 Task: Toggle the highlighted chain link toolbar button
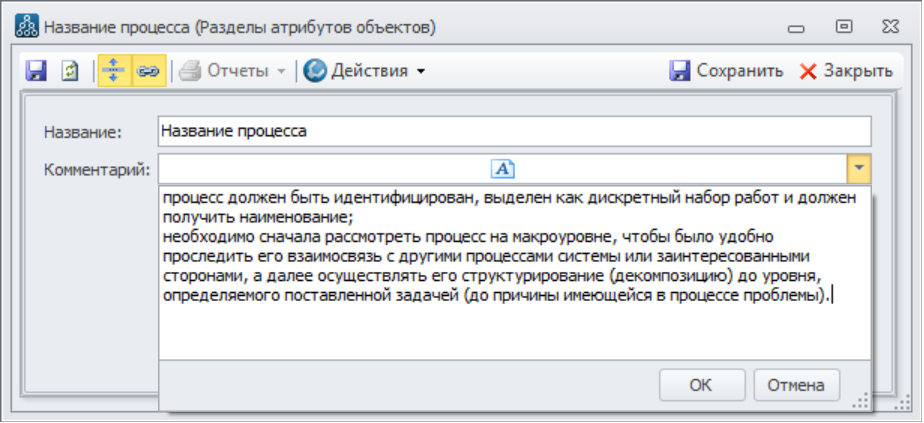pos(148,71)
